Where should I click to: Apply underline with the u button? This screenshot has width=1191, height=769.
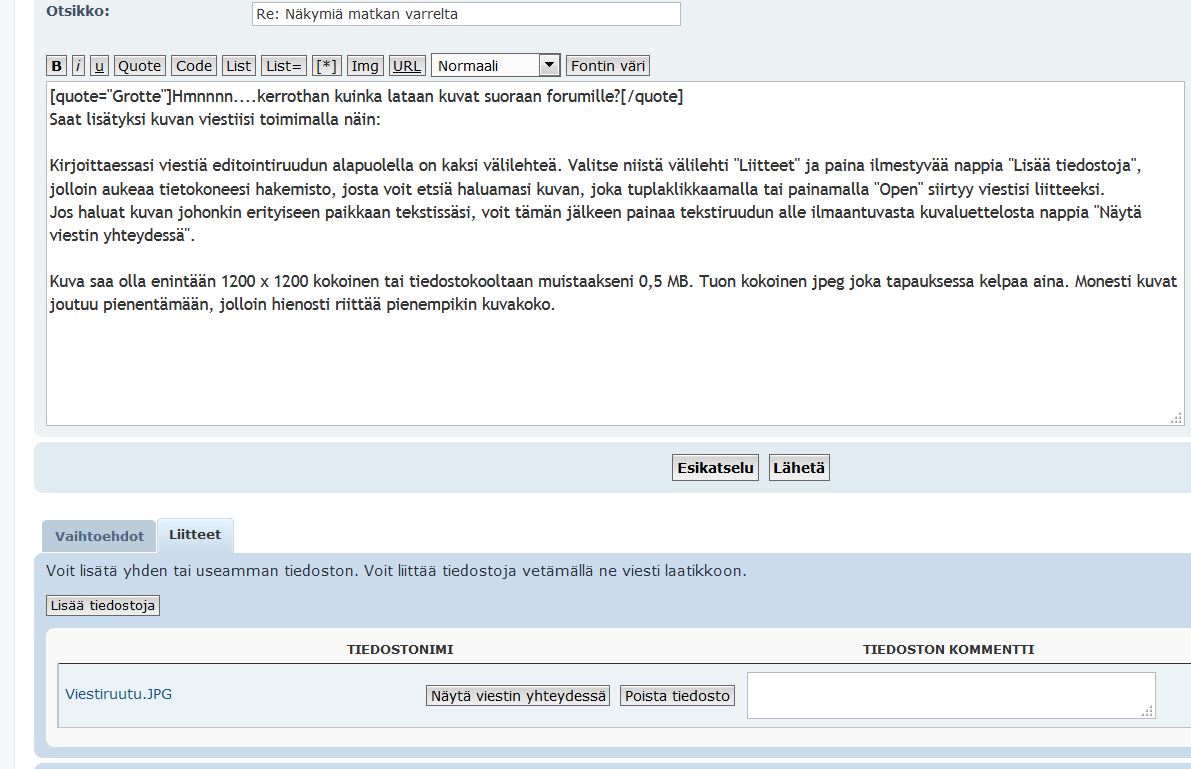point(99,66)
